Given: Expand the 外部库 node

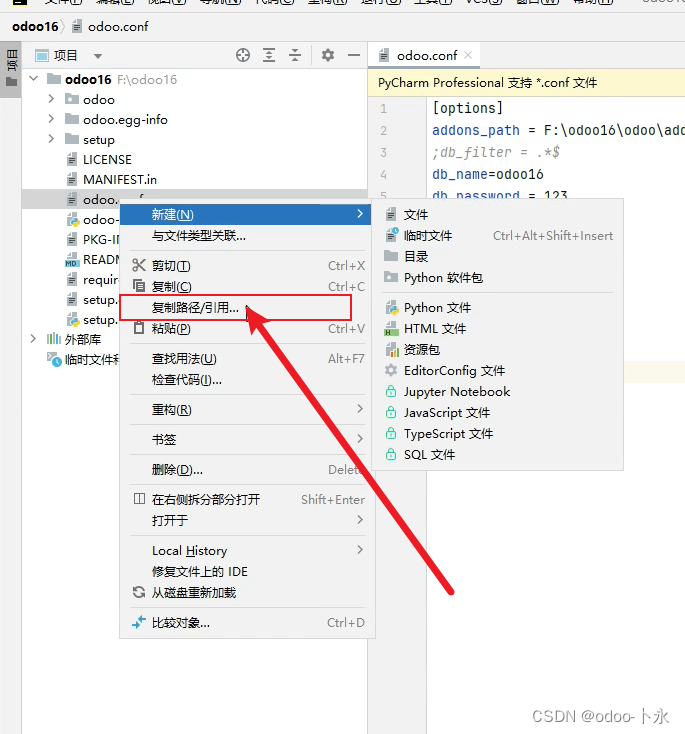Looking at the screenshot, I should pyautogui.click(x=33, y=338).
